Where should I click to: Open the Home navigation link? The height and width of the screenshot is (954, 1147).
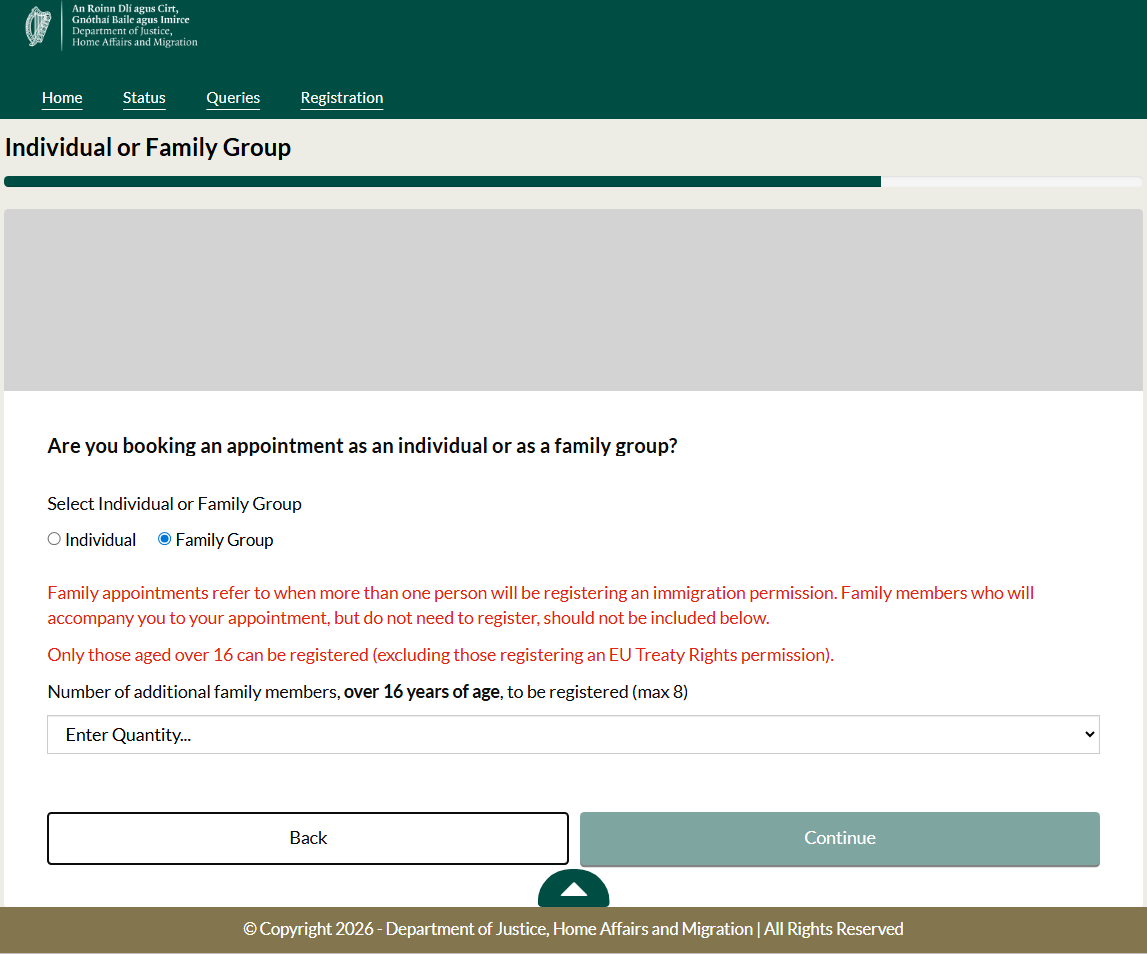click(62, 98)
